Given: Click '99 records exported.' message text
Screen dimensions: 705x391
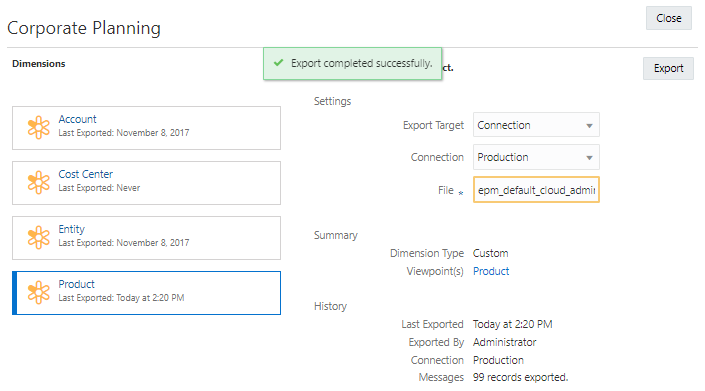Looking at the screenshot, I should (x=520, y=378).
